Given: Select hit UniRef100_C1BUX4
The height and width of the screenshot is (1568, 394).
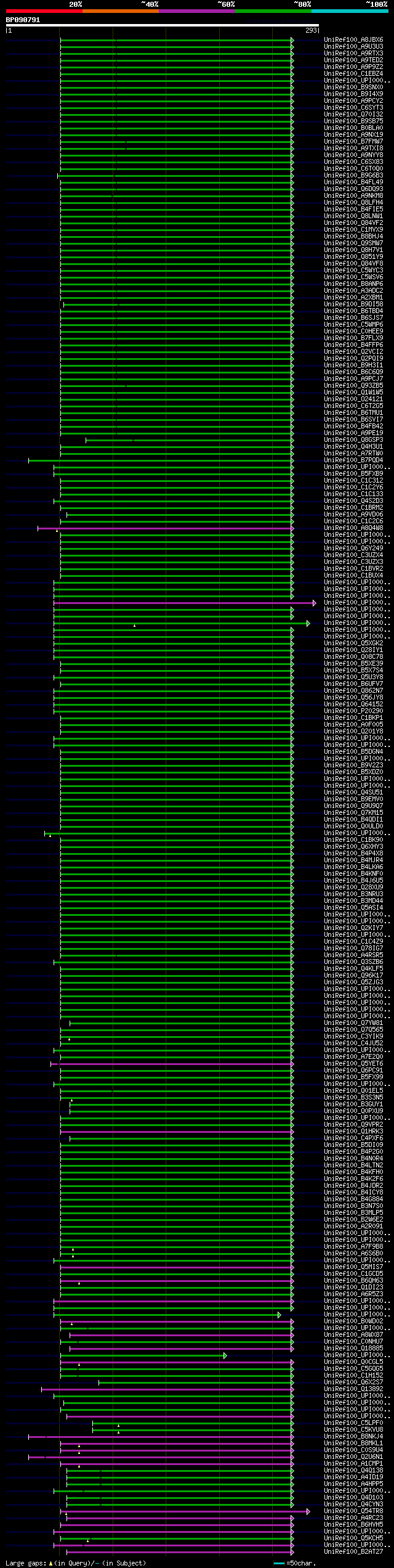Looking at the screenshot, I should pyautogui.click(x=353, y=576).
